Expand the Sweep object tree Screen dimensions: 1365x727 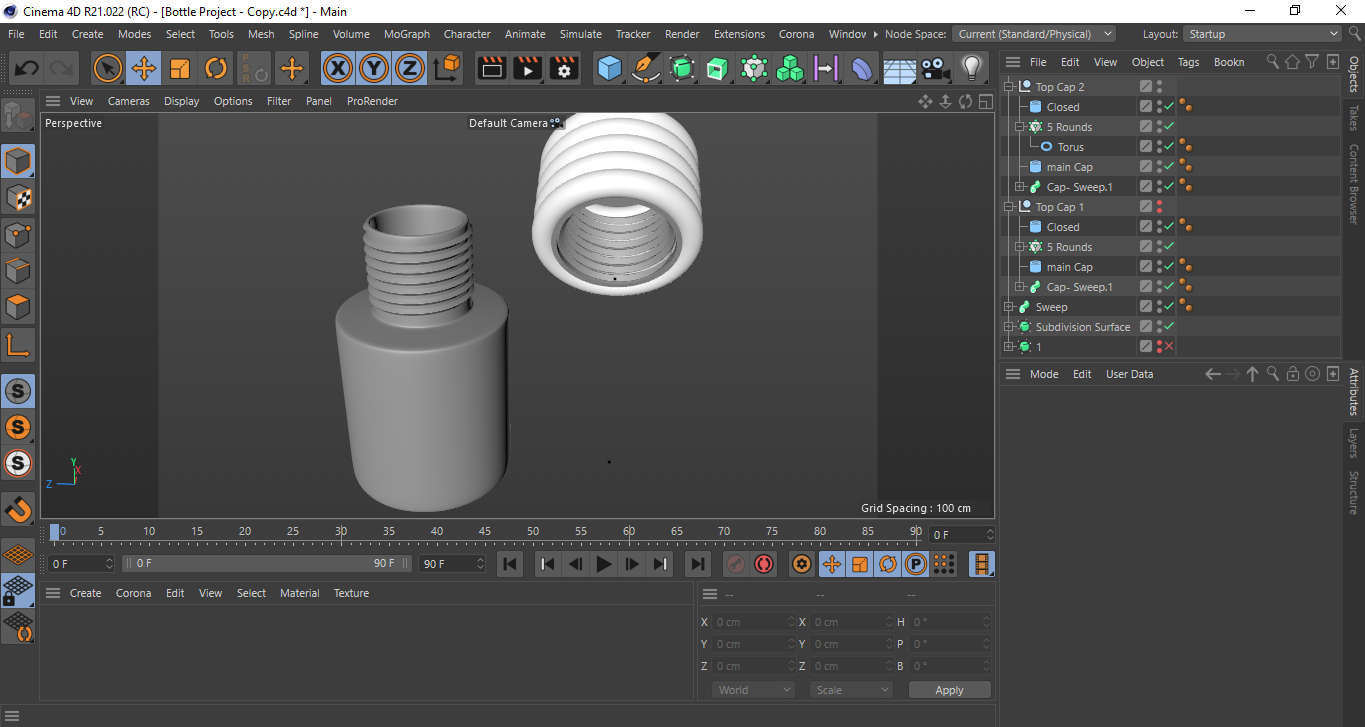1010,307
